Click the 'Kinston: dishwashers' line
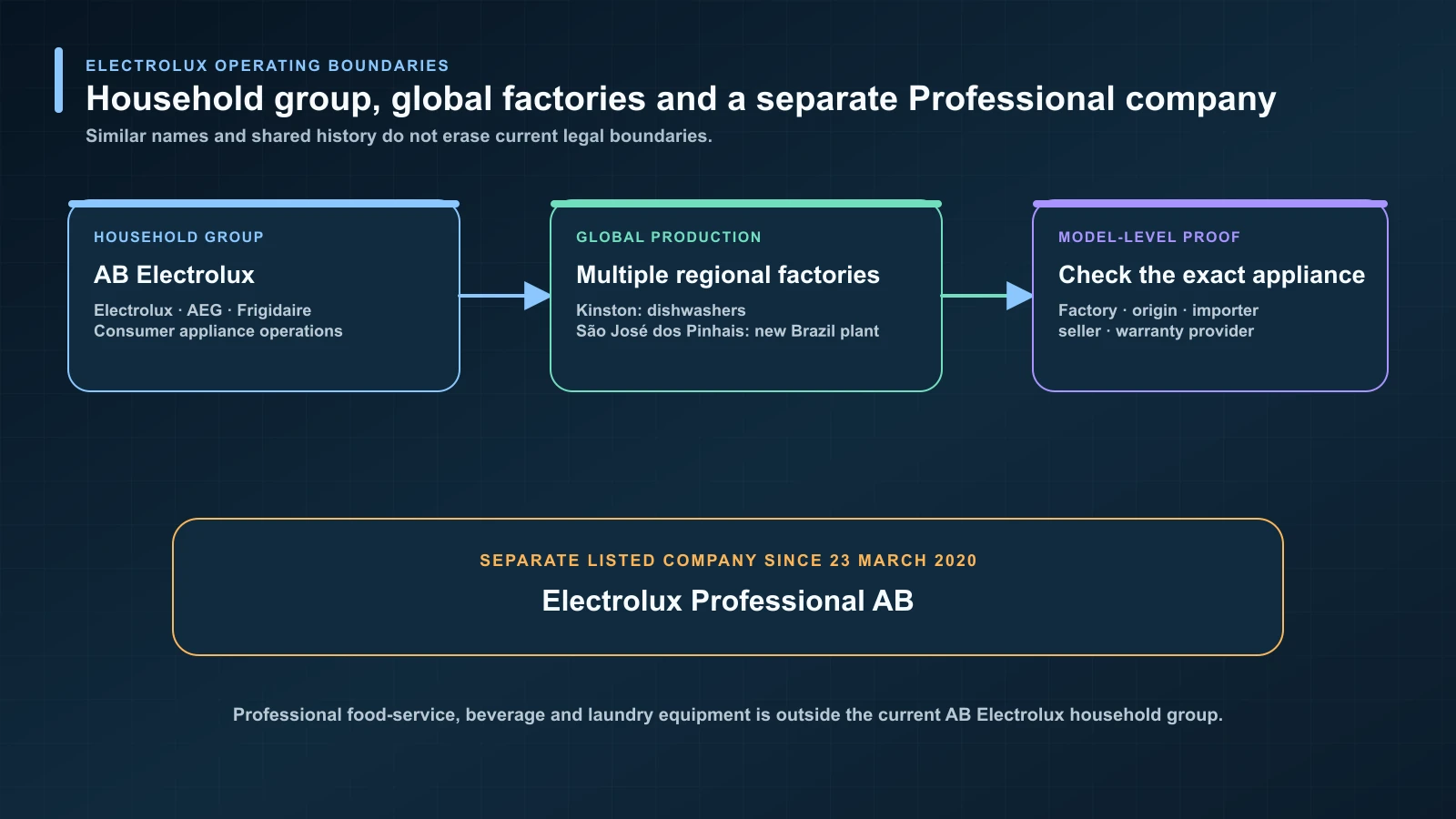 tap(661, 310)
